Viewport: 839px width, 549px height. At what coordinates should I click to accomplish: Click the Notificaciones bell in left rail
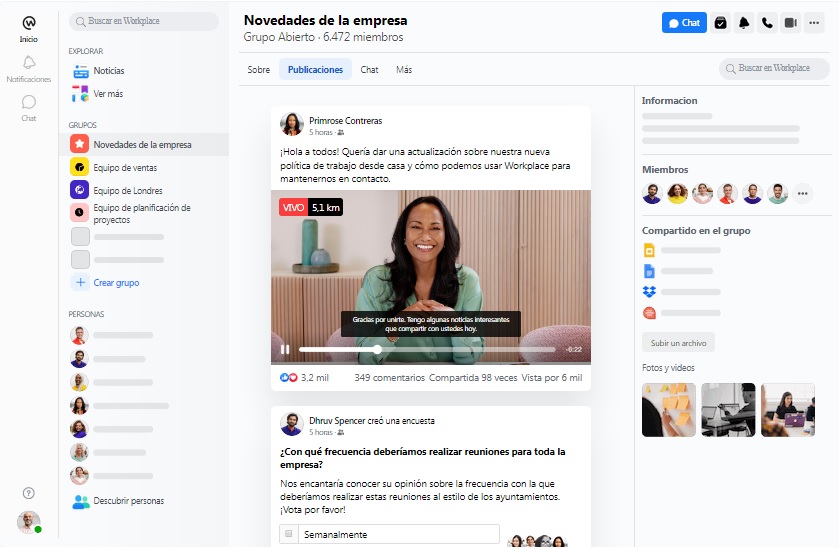28,66
